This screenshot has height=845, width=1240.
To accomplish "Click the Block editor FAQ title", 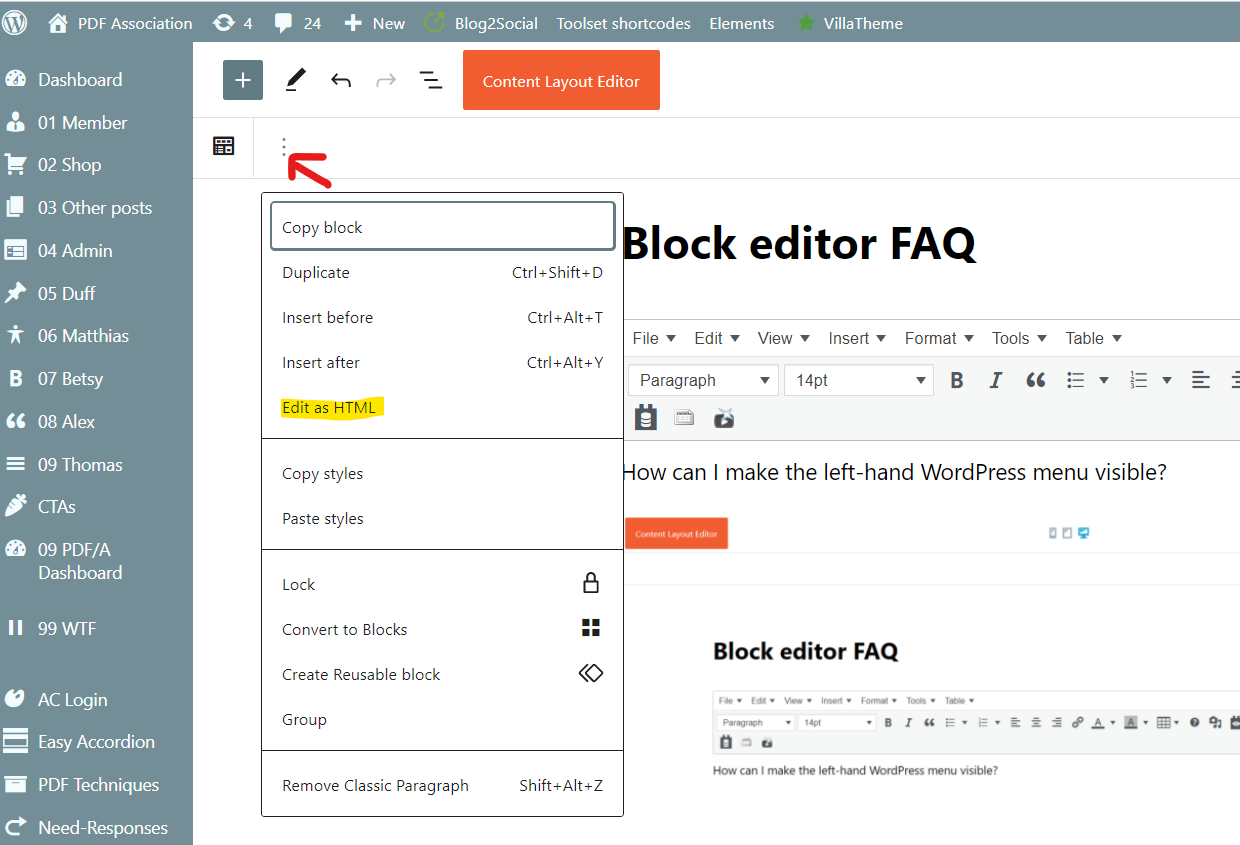I will pyautogui.click(x=798, y=243).
